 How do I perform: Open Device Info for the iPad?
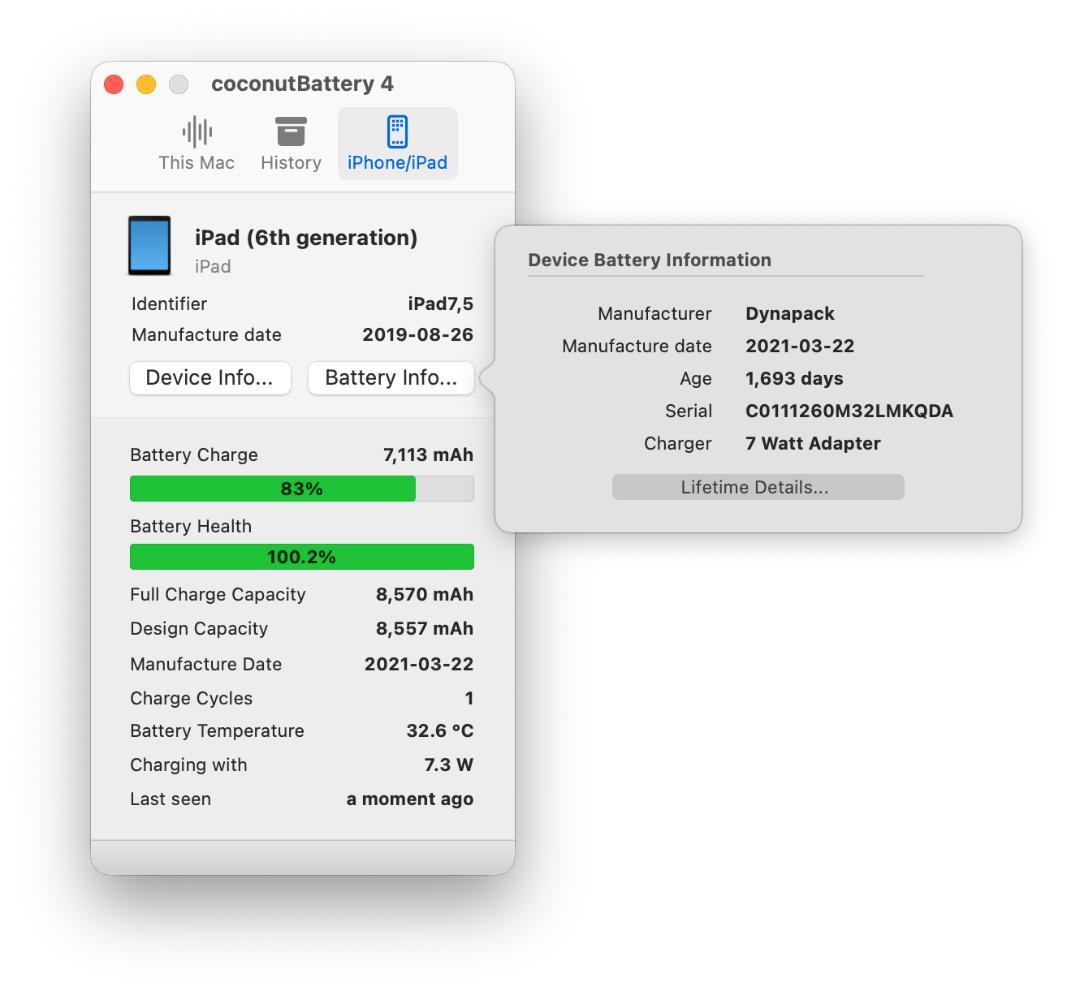[209, 378]
